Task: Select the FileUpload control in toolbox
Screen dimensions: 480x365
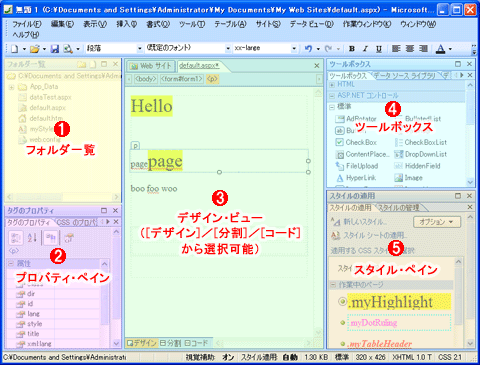Action: (x=357, y=166)
